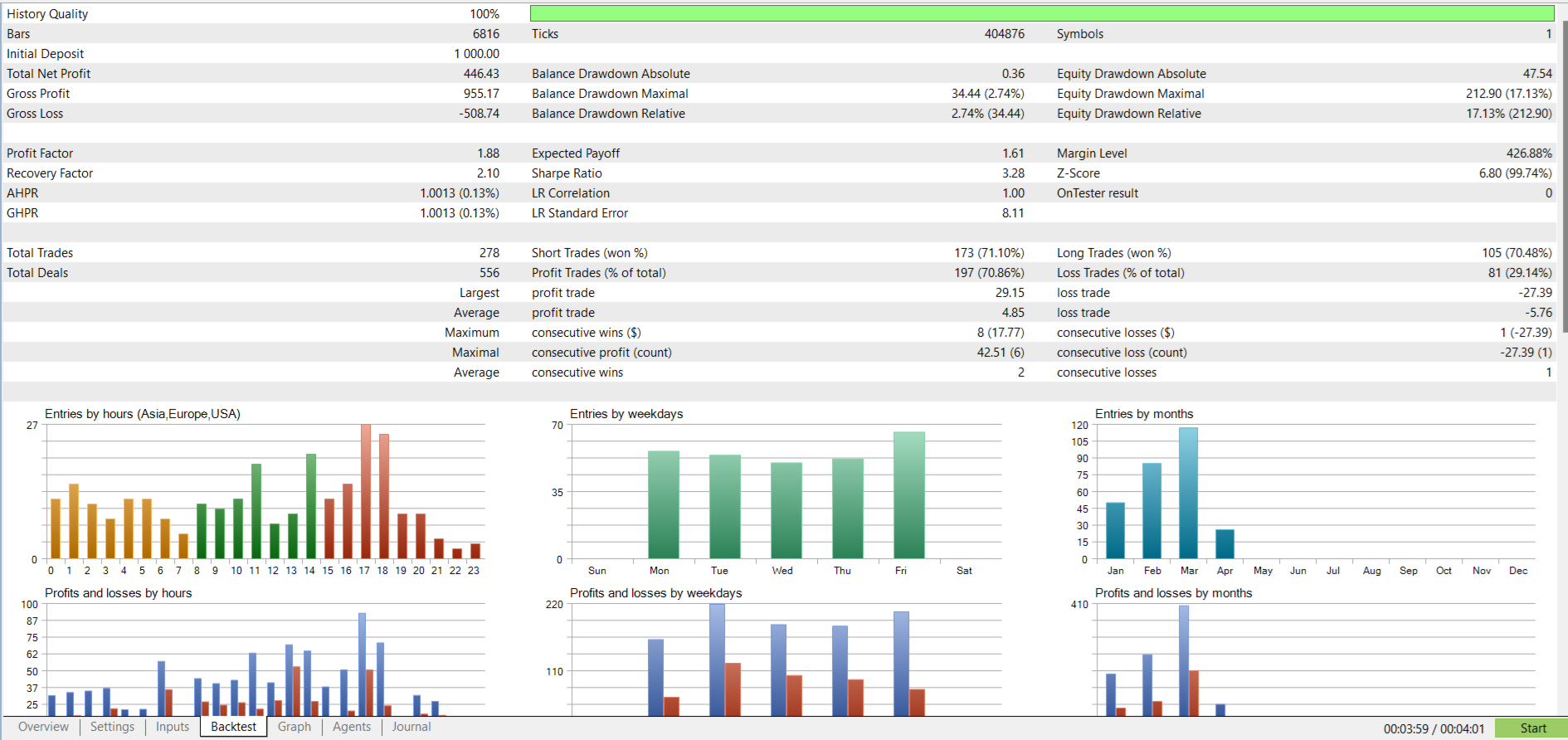Click Equity Drawdown Maximal value 212.90 (17.13%)
This screenshot has height=740, width=1568.
point(1509,94)
